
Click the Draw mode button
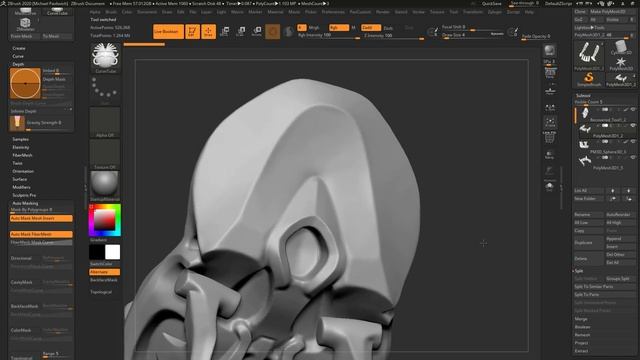[x=208, y=31]
